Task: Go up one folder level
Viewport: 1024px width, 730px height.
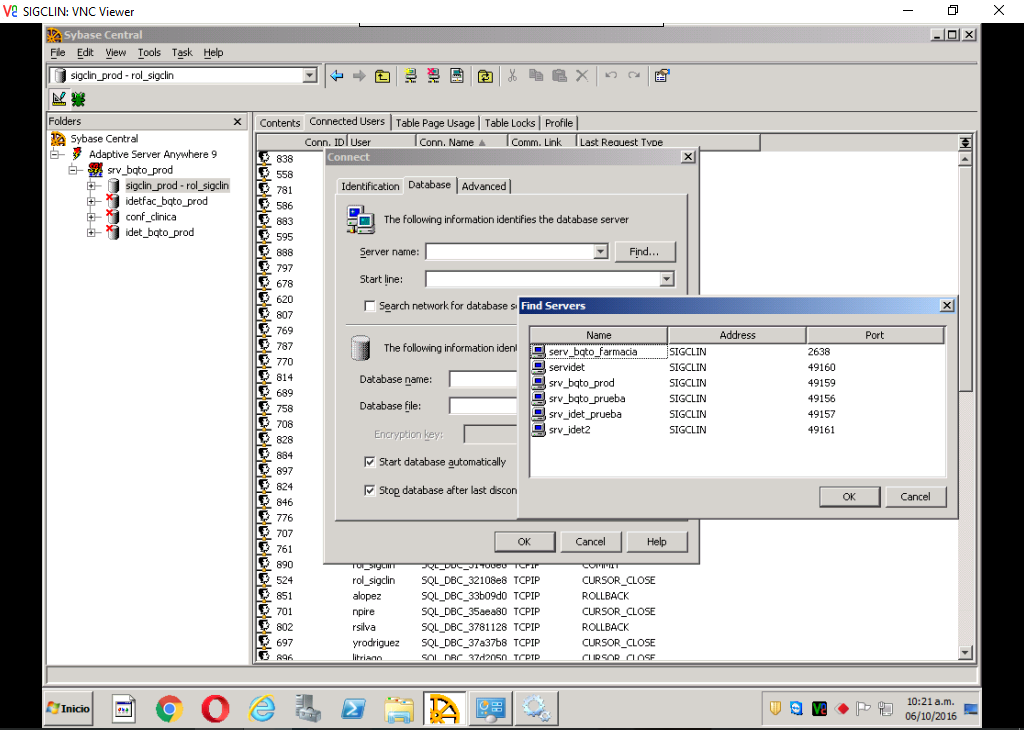Action: pyautogui.click(x=383, y=76)
